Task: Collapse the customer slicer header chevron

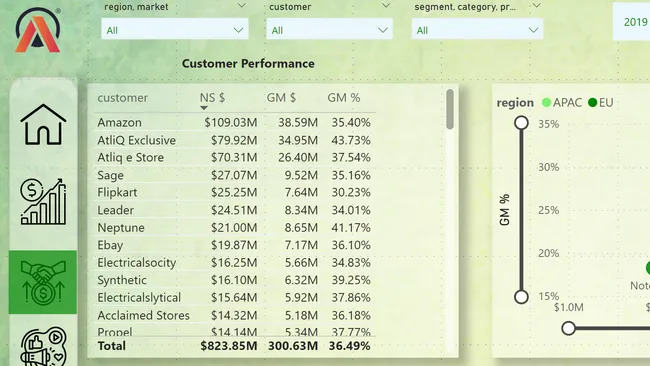Action: [386, 6]
